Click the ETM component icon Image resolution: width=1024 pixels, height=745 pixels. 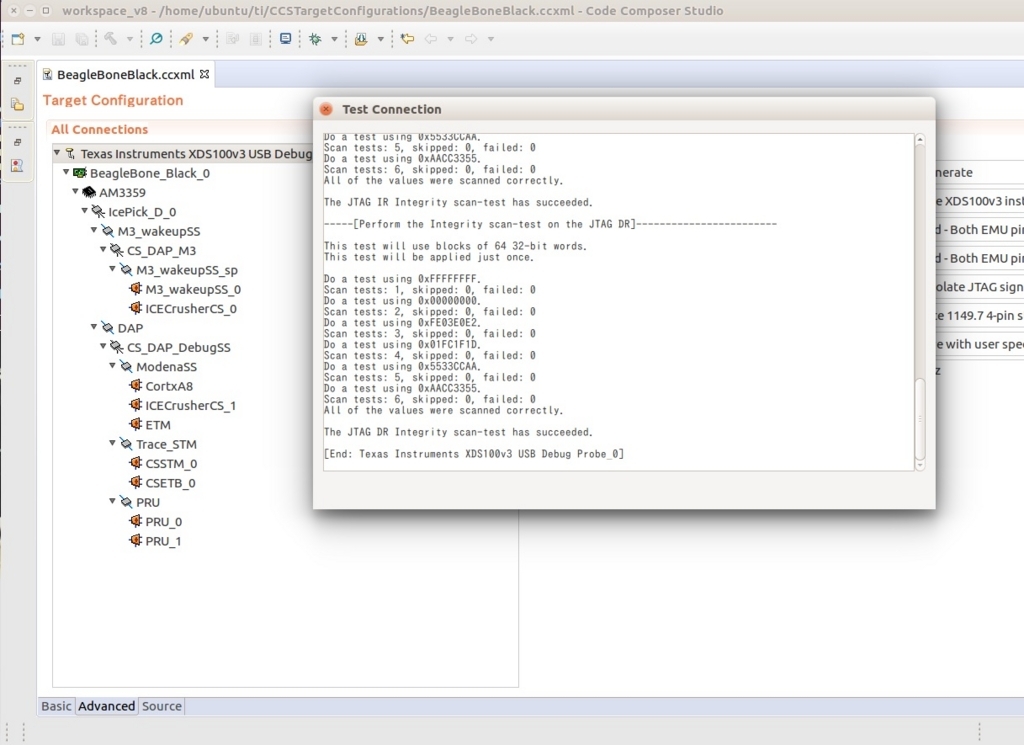[136, 424]
